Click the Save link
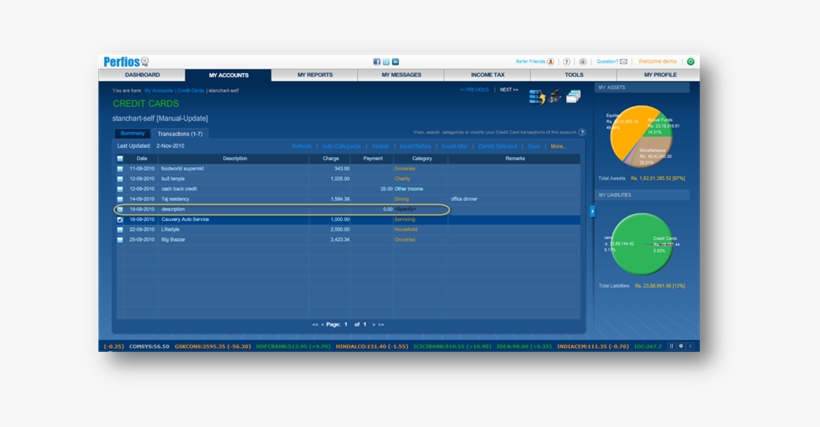The height and width of the screenshot is (427, 820). (x=533, y=146)
